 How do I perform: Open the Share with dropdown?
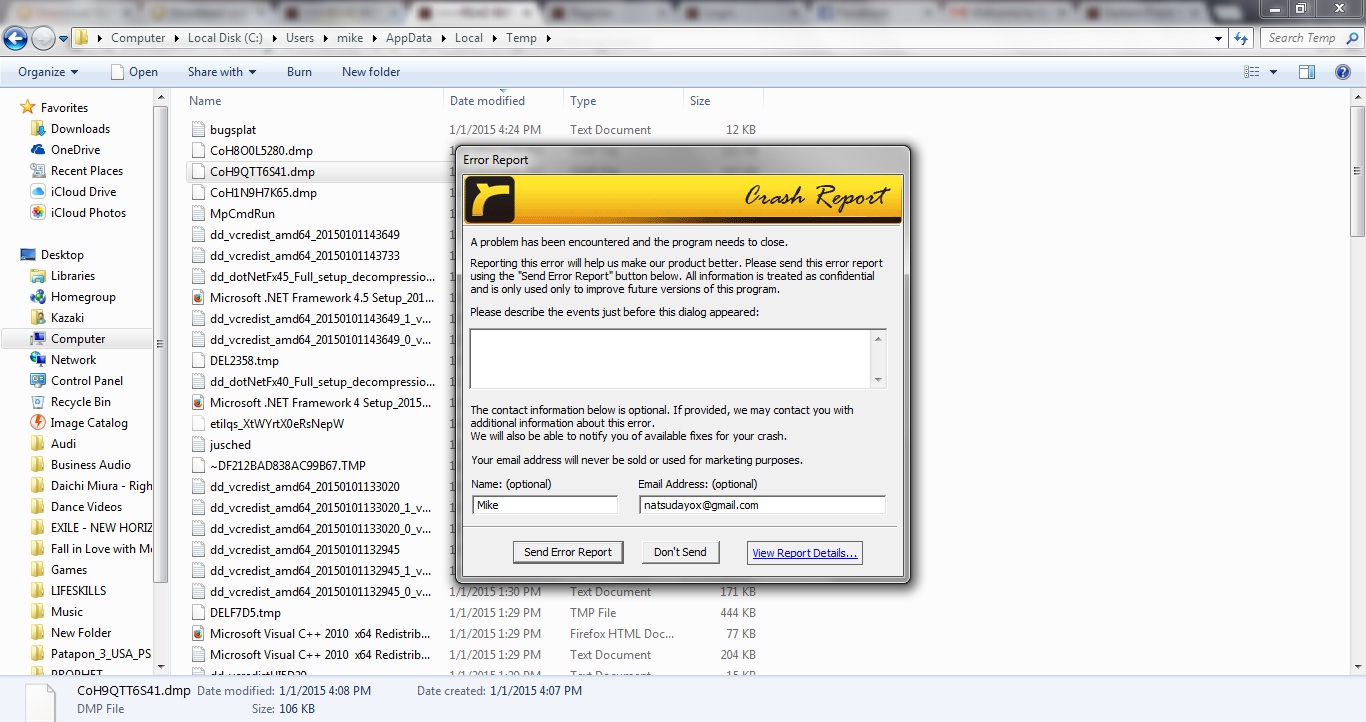(222, 72)
